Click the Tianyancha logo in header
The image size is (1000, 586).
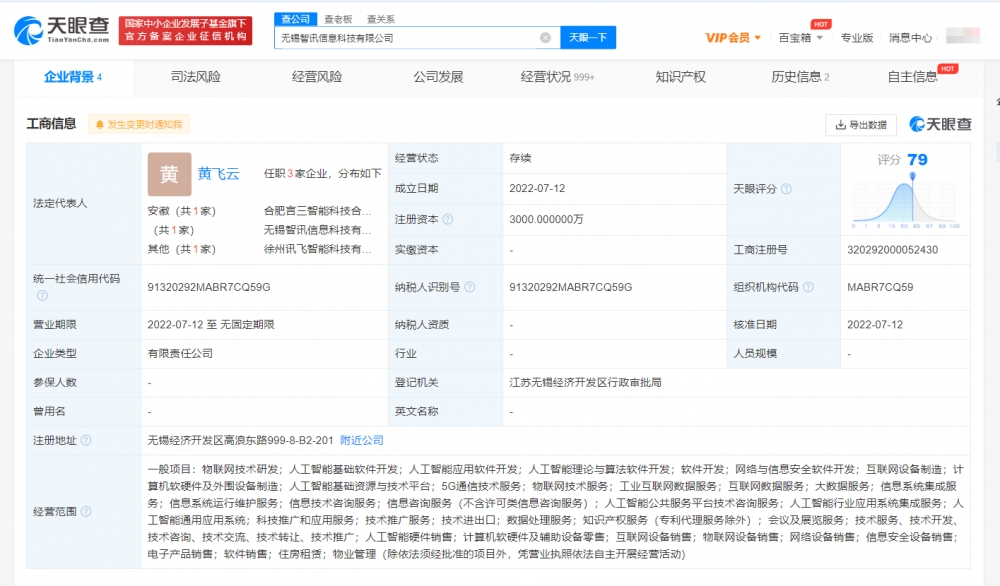pyautogui.click(x=60, y=30)
